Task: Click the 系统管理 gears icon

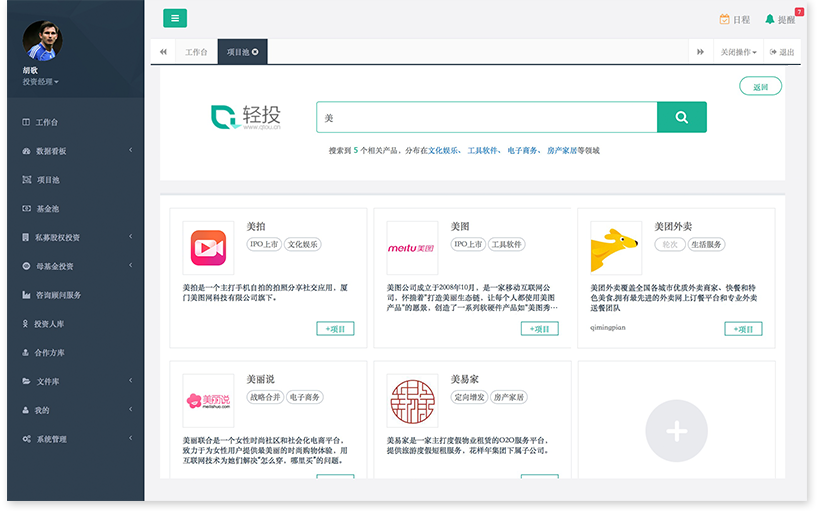Action: [x=27, y=439]
